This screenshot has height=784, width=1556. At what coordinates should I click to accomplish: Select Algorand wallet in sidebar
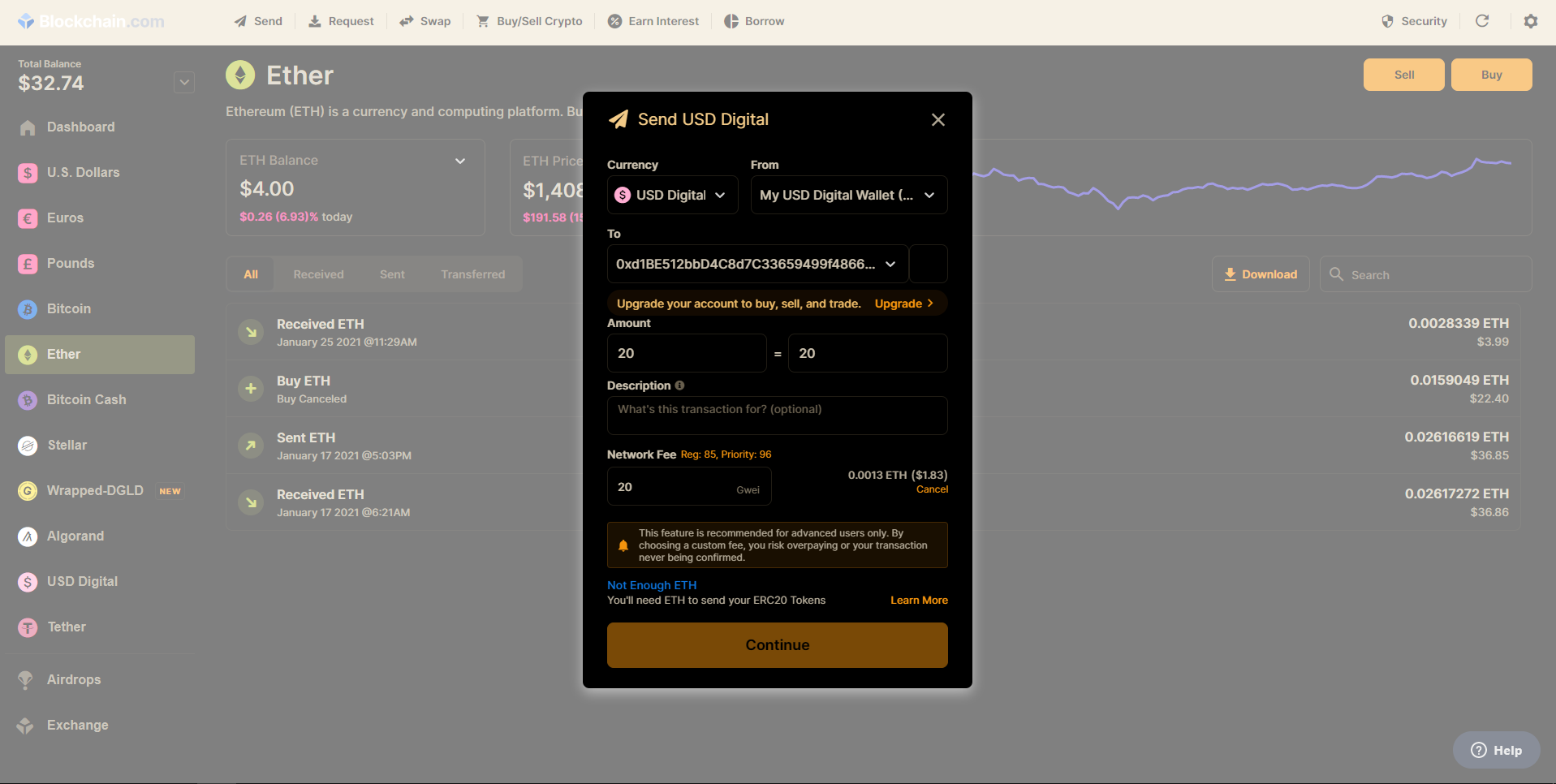pyautogui.click(x=100, y=536)
